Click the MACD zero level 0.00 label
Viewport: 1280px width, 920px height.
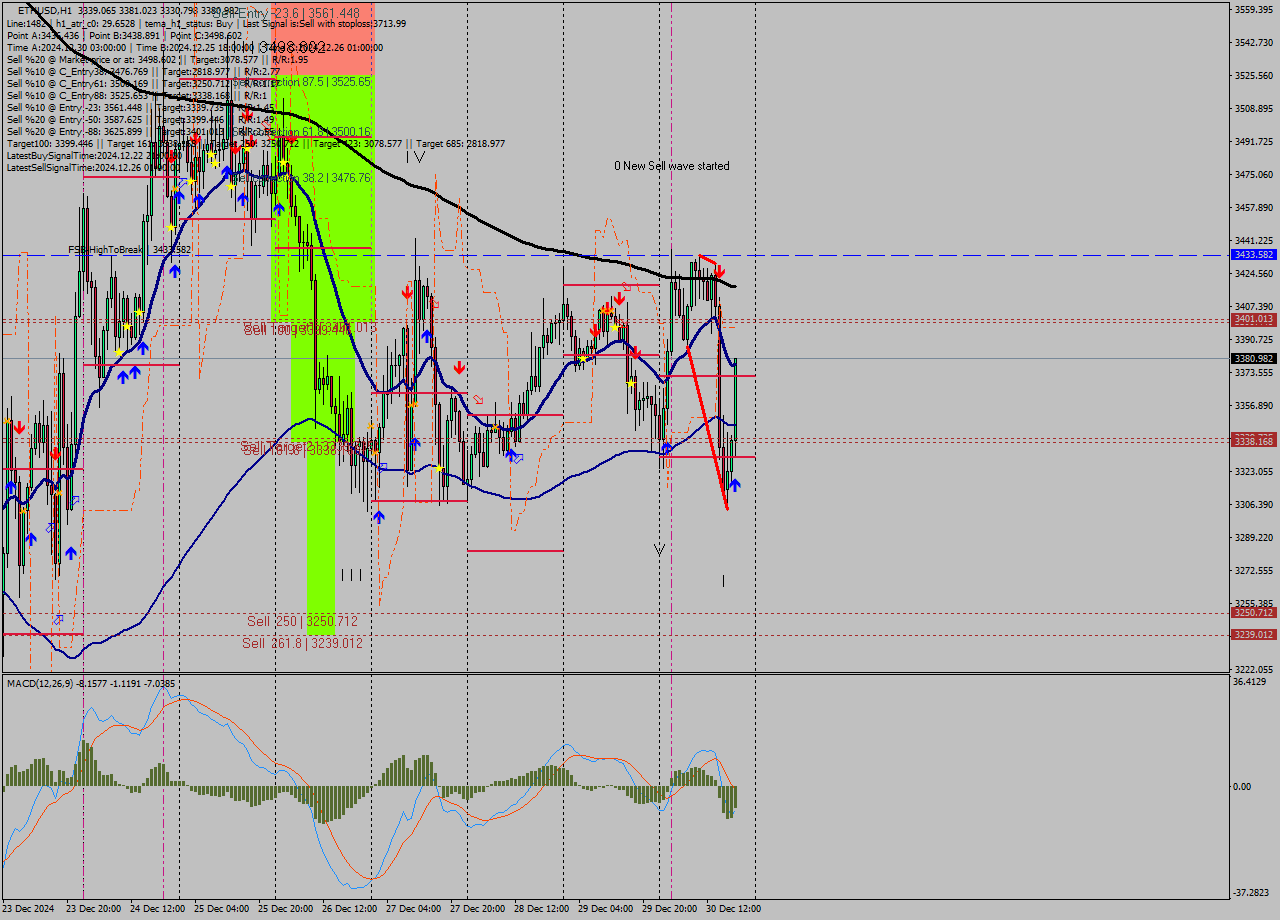1241,786
